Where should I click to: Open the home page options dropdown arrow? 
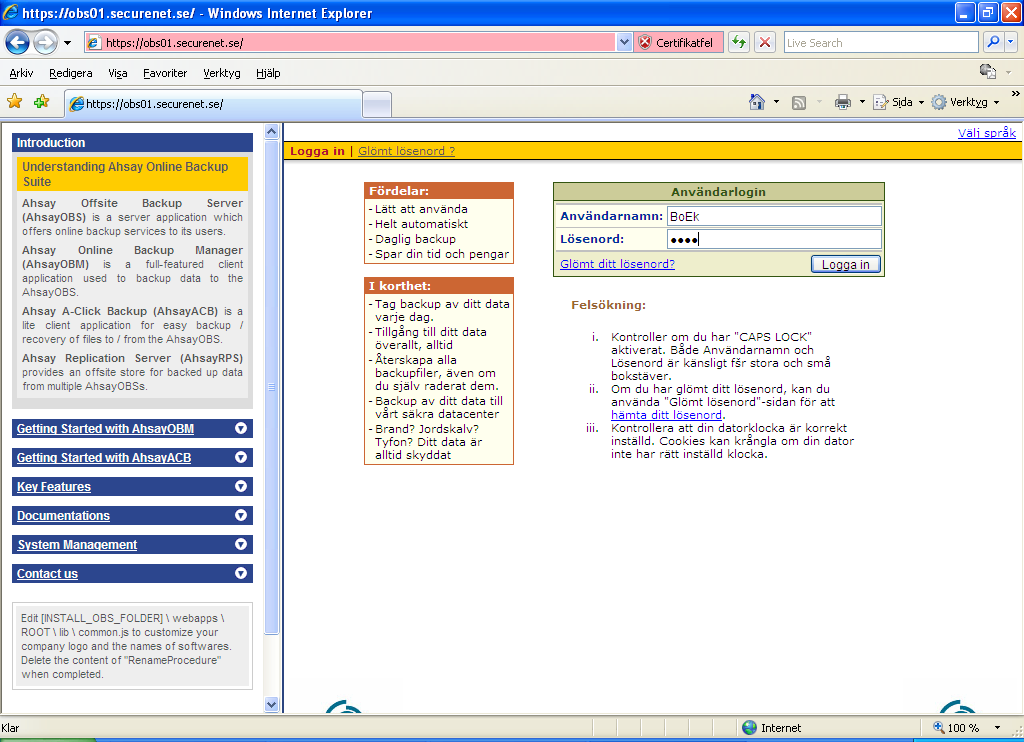(776, 102)
